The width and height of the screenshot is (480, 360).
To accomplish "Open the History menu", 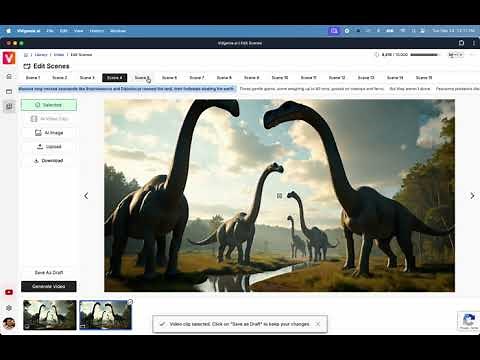I will click(97, 31).
